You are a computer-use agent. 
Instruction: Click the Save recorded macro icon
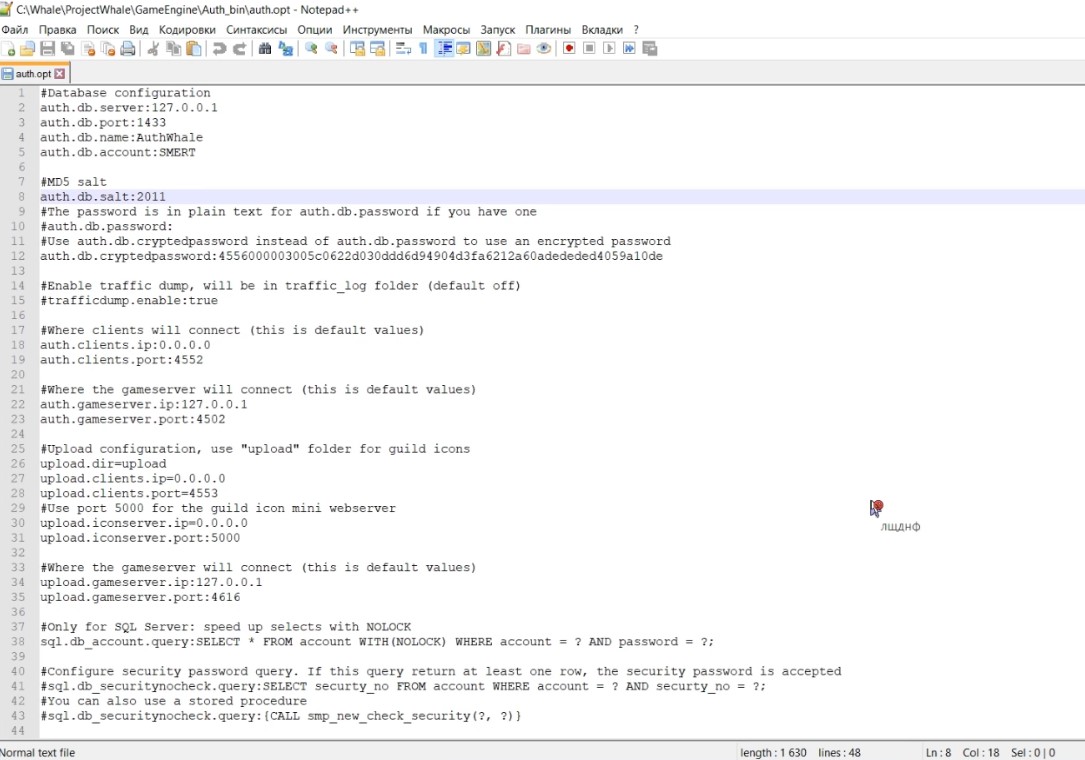click(650, 48)
